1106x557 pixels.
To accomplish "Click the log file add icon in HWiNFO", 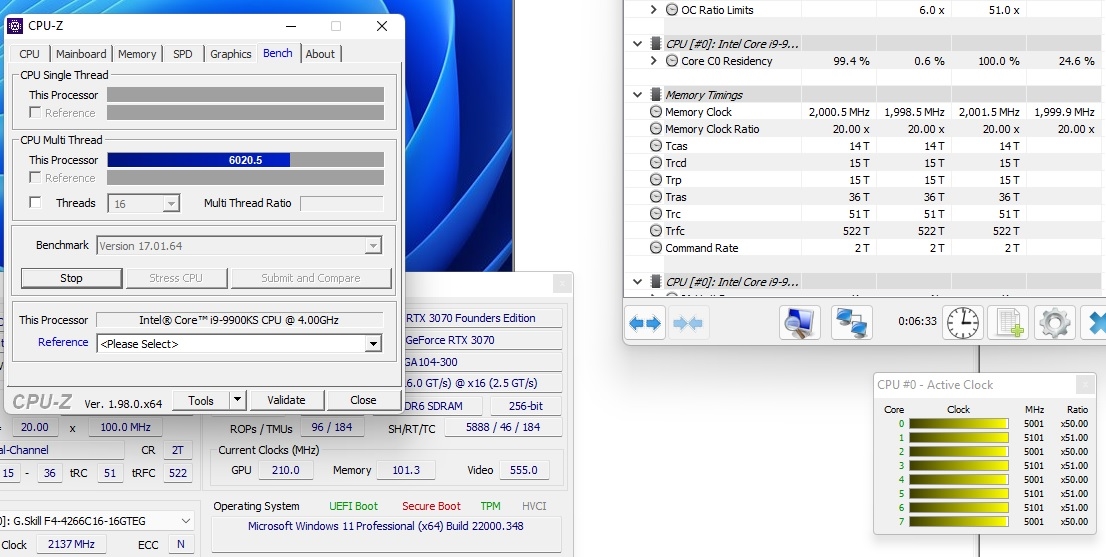I will point(1008,323).
